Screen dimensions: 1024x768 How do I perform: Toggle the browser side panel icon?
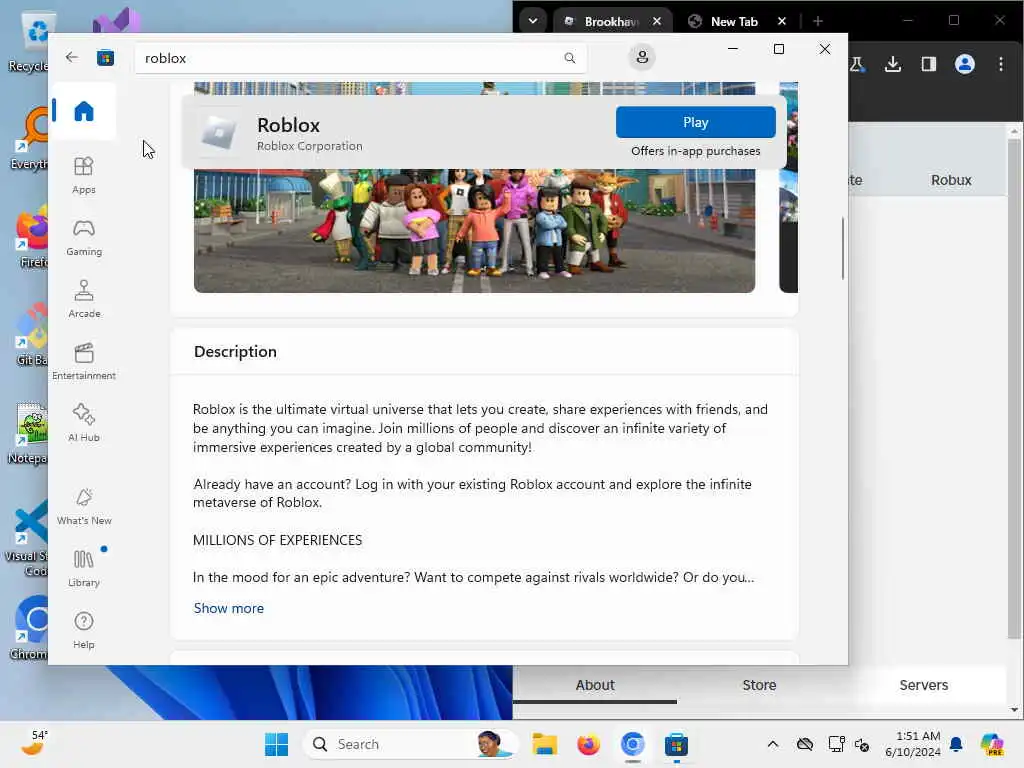(x=929, y=64)
